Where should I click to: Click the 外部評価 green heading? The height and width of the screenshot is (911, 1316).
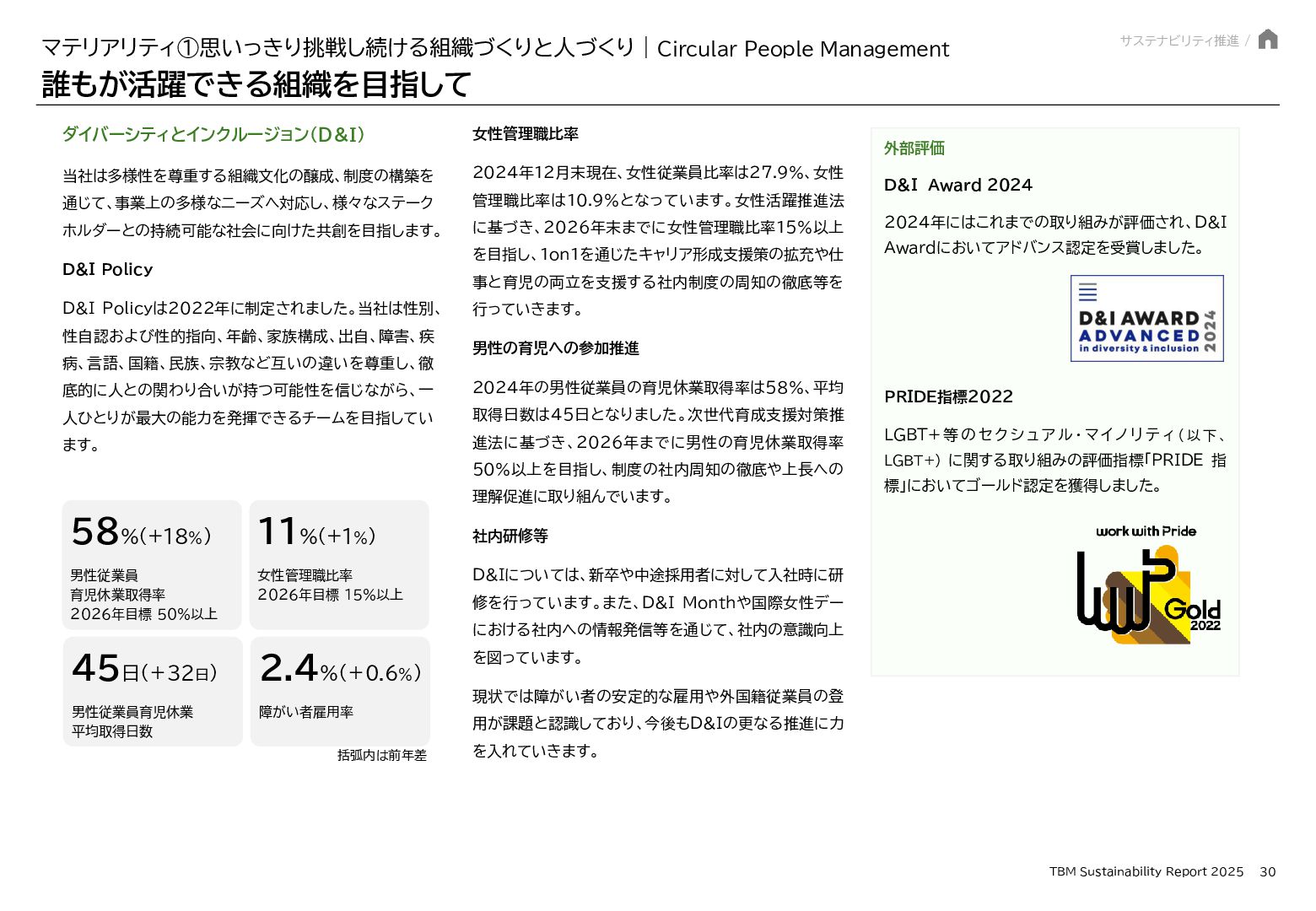coord(914,148)
